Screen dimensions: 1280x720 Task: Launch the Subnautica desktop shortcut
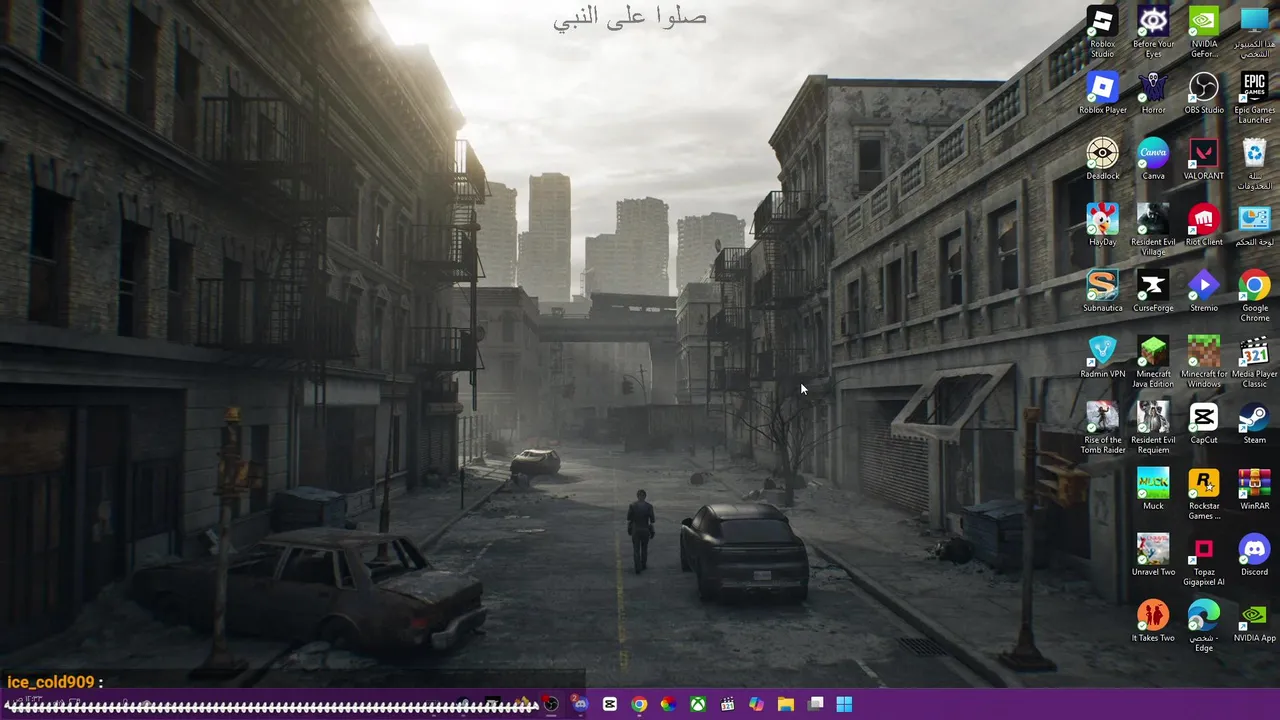pos(1102,291)
